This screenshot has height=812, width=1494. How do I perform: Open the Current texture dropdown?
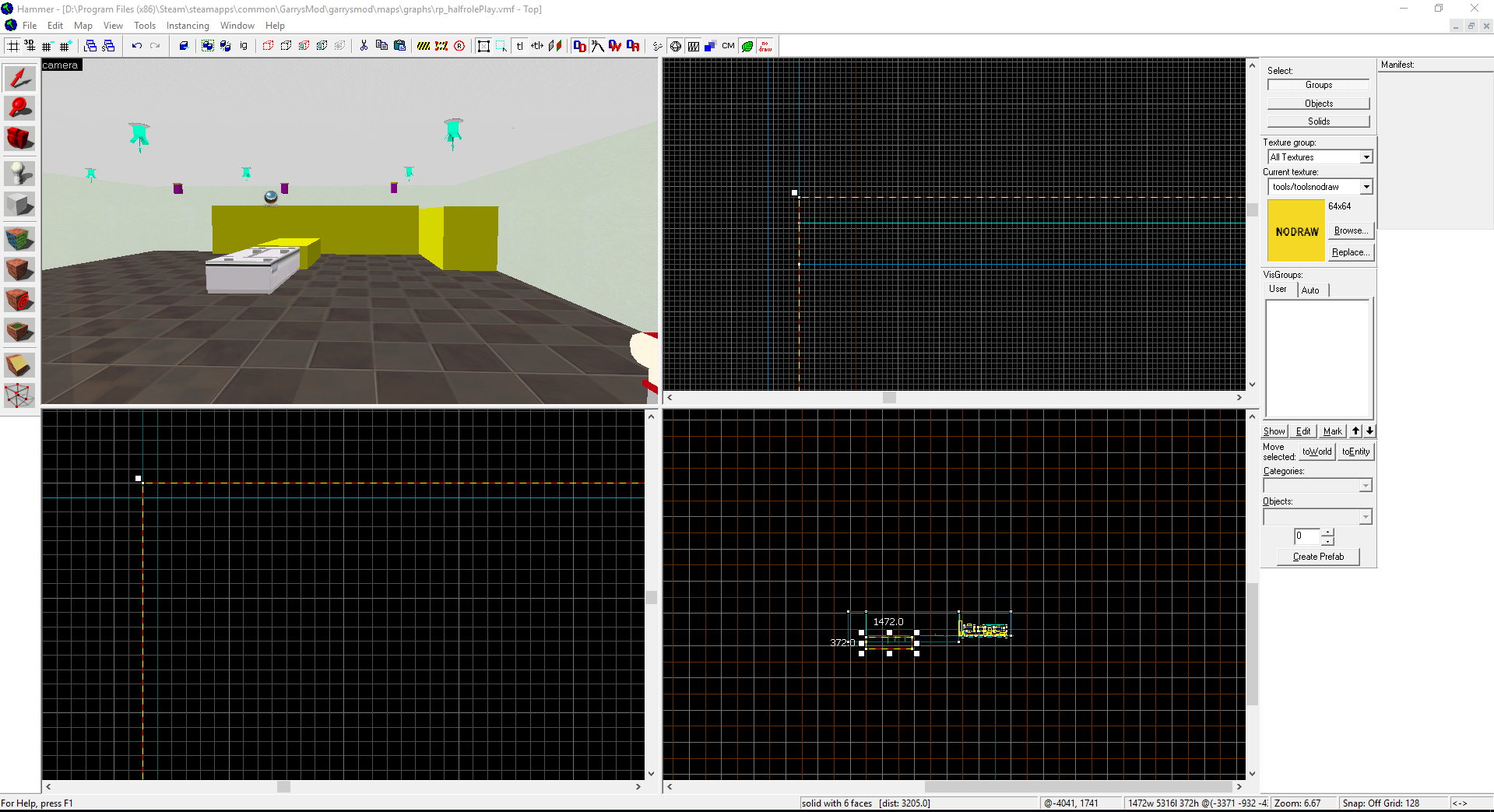point(1366,187)
